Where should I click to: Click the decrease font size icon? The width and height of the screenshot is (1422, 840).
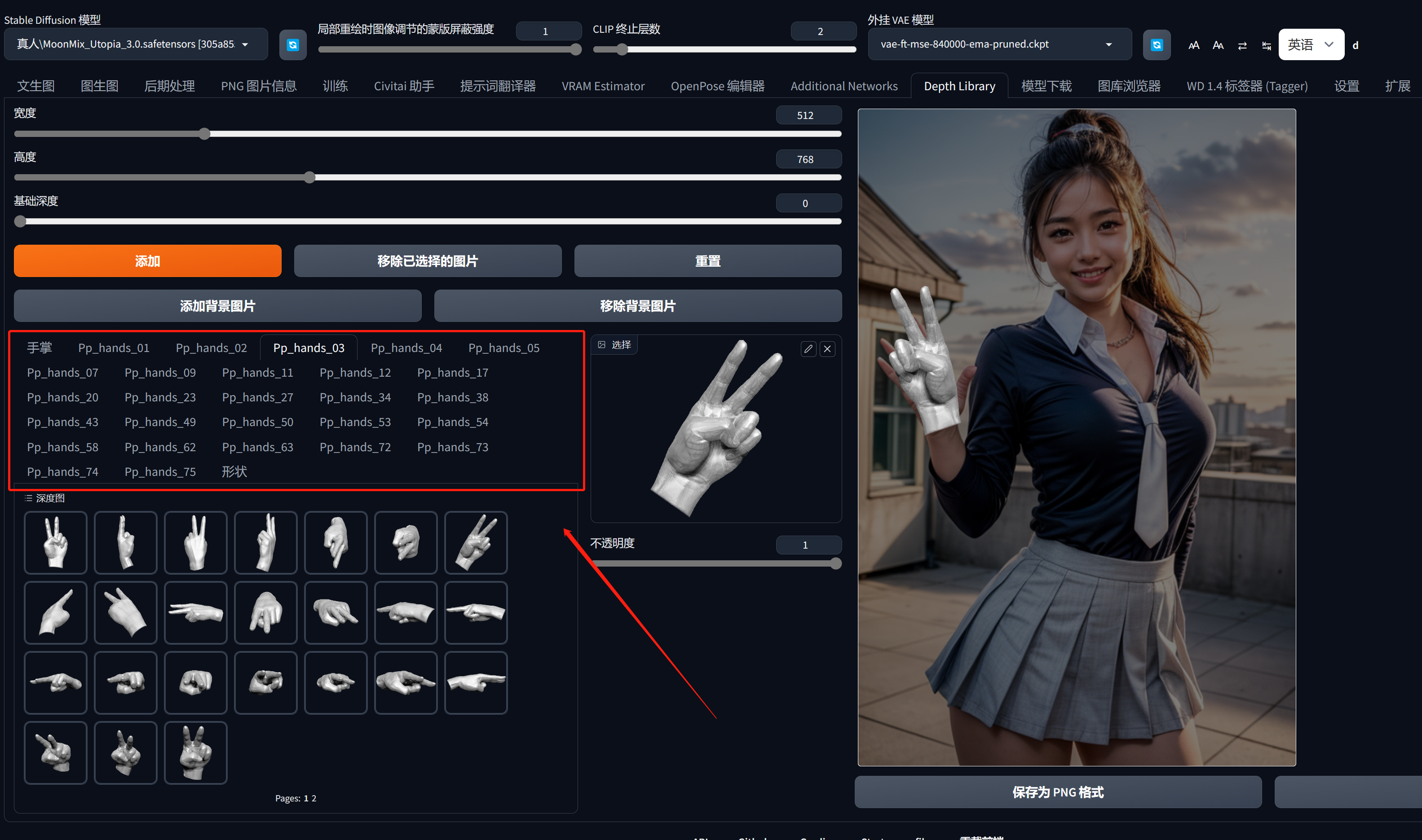tap(1218, 45)
